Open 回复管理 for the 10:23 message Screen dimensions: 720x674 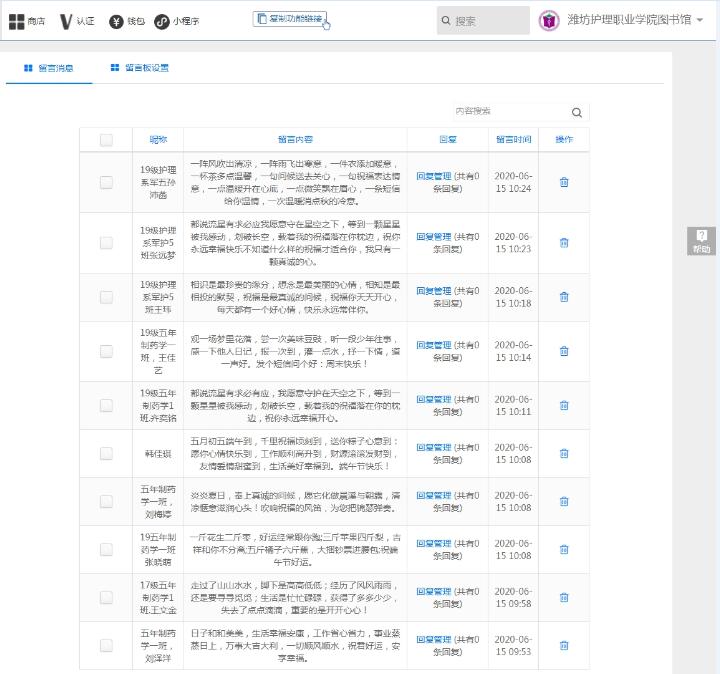[433, 236]
